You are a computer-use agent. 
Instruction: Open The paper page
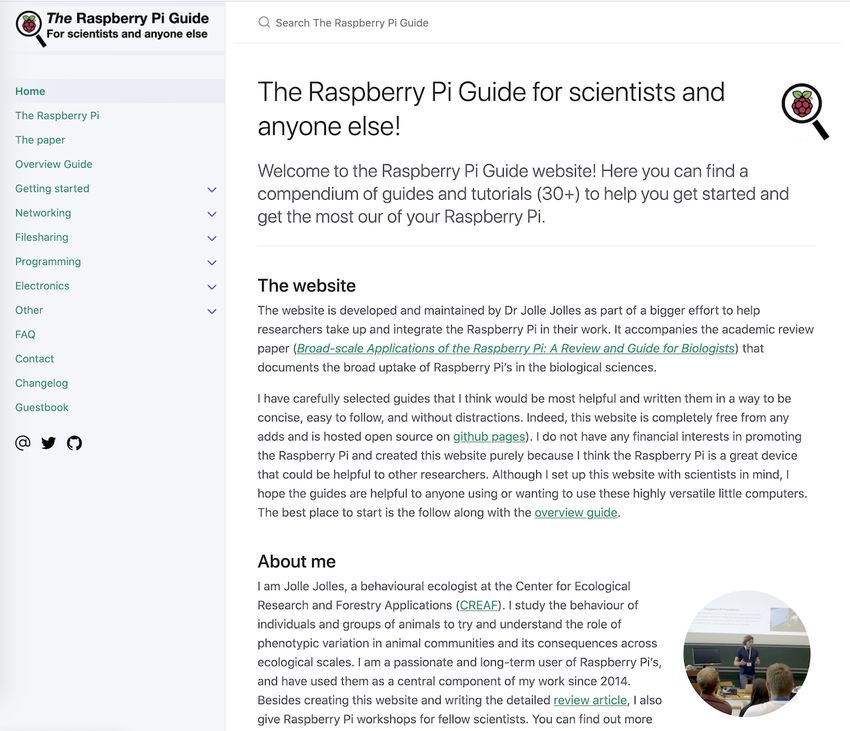pos(40,140)
